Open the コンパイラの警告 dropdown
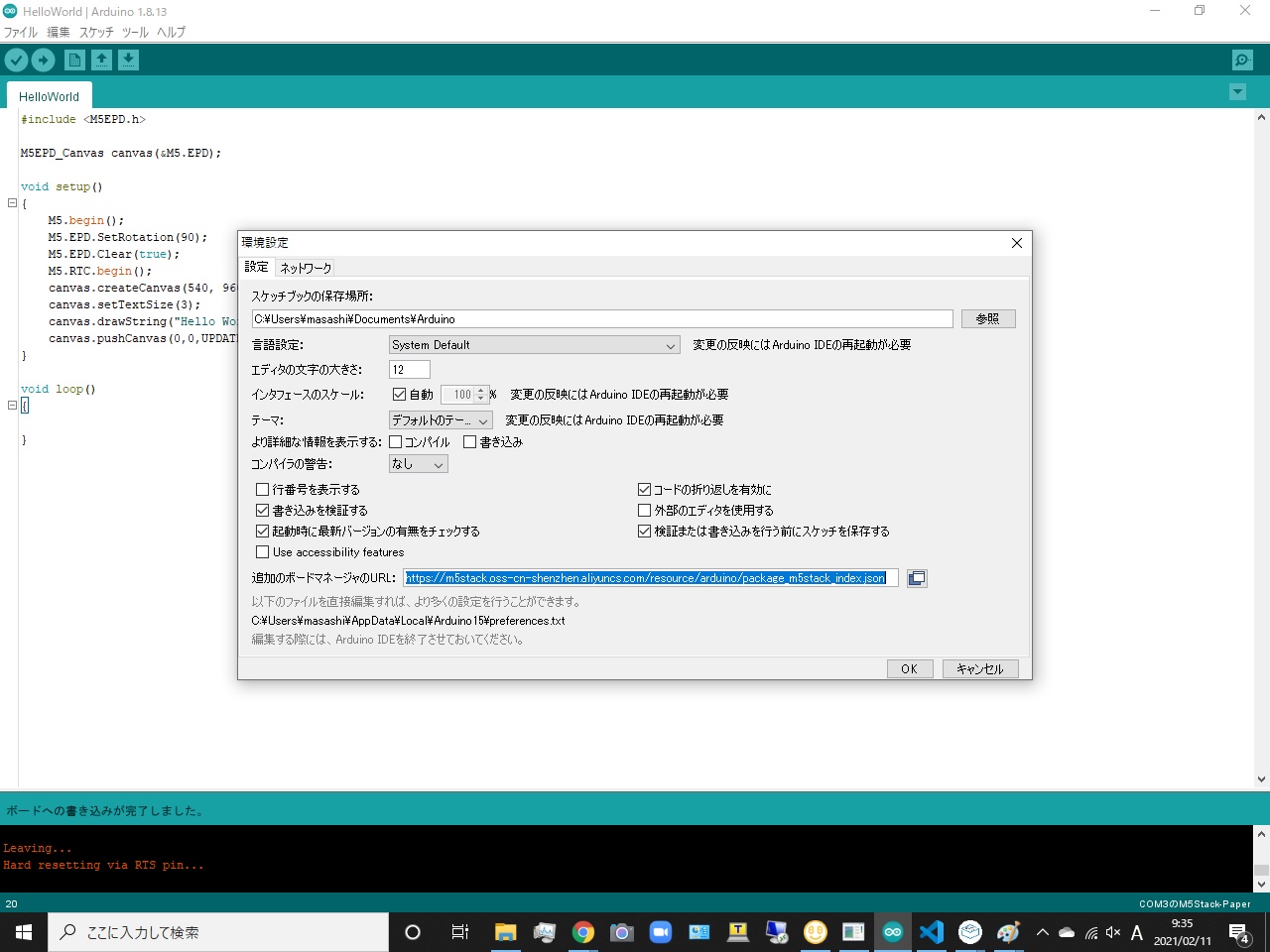The image size is (1270, 952). click(419, 464)
